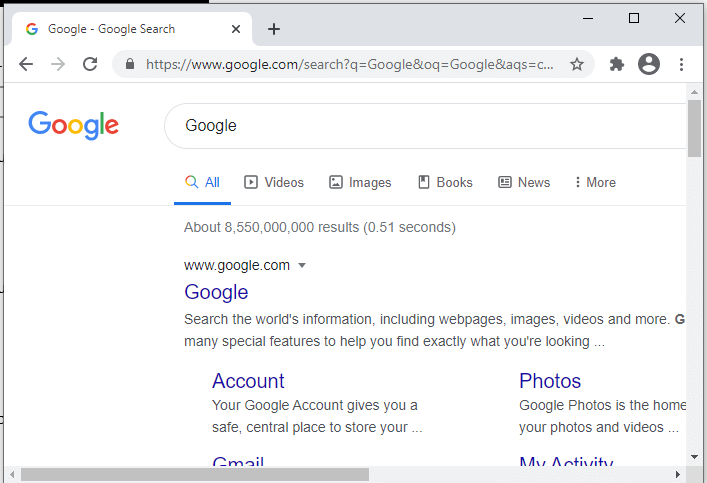Reload the page with the refresh icon
The width and height of the screenshot is (707, 483).
pos(90,64)
